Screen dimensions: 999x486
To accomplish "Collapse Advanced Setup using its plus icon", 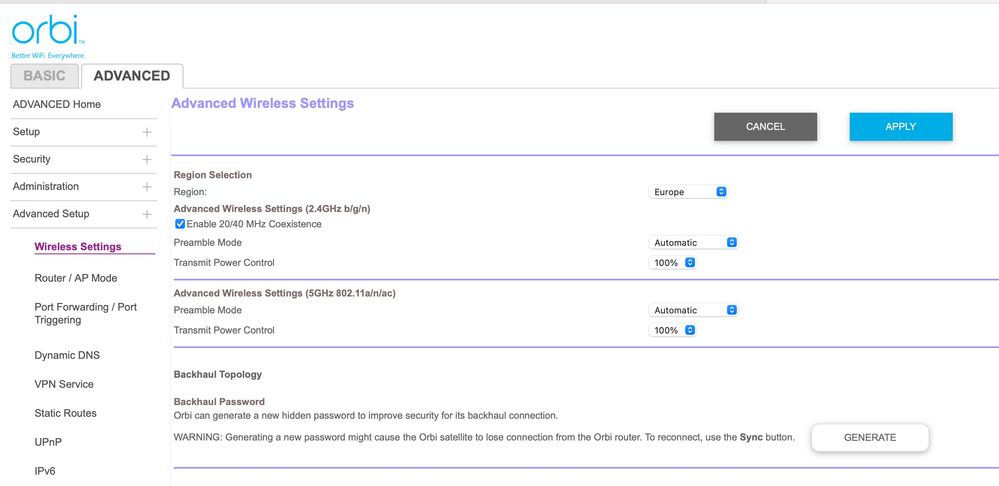I will click(x=147, y=214).
